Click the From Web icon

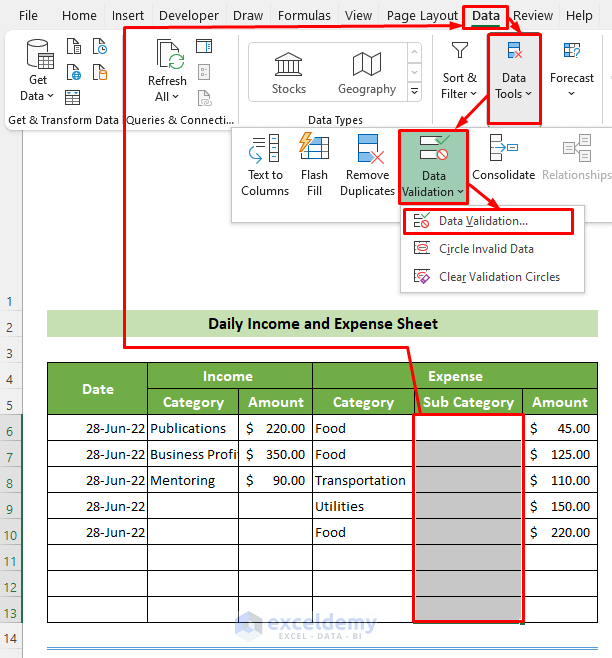click(74, 72)
